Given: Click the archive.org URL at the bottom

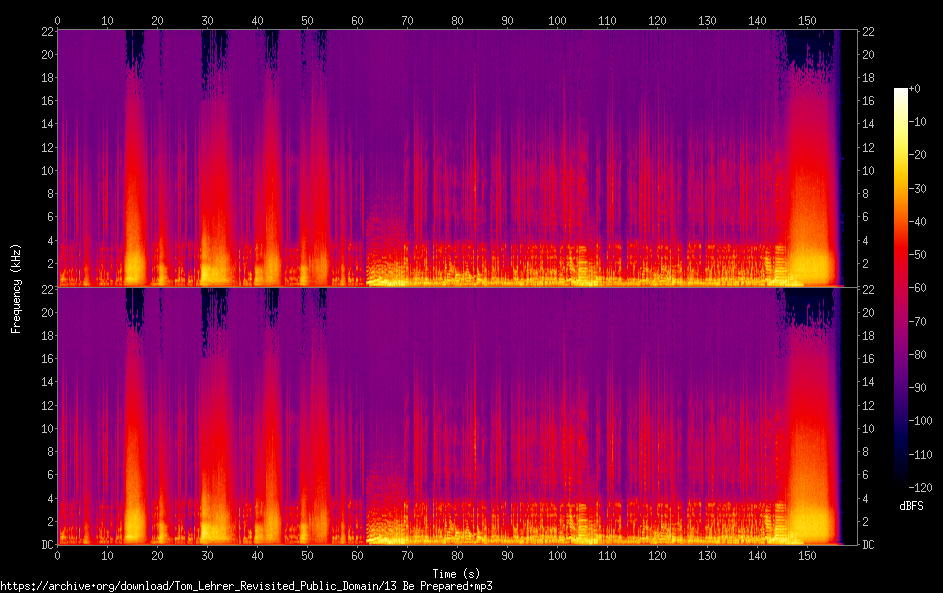Looking at the screenshot, I should (246, 586).
